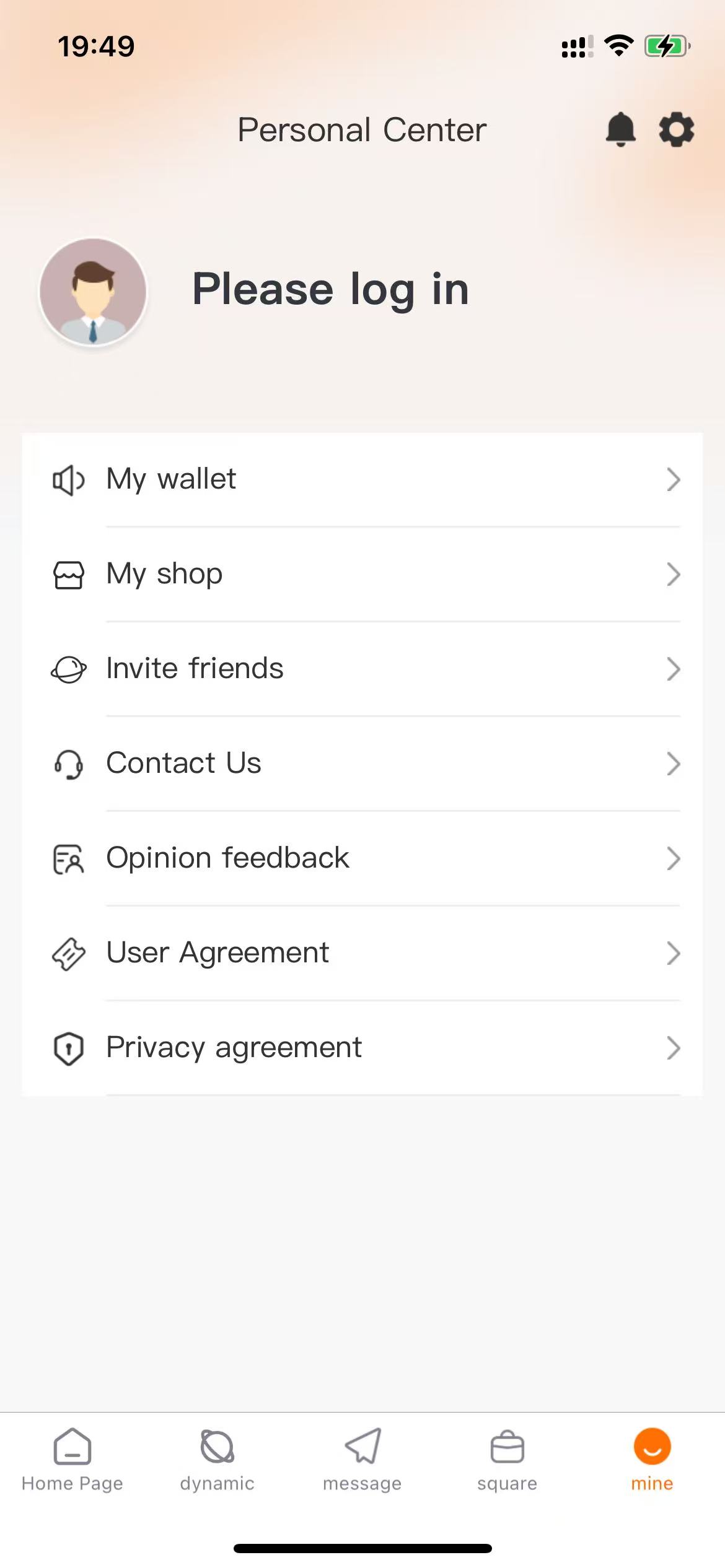The image size is (725, 1568).
Task: Open settings with the gear icon
Action: pos(676,129)
